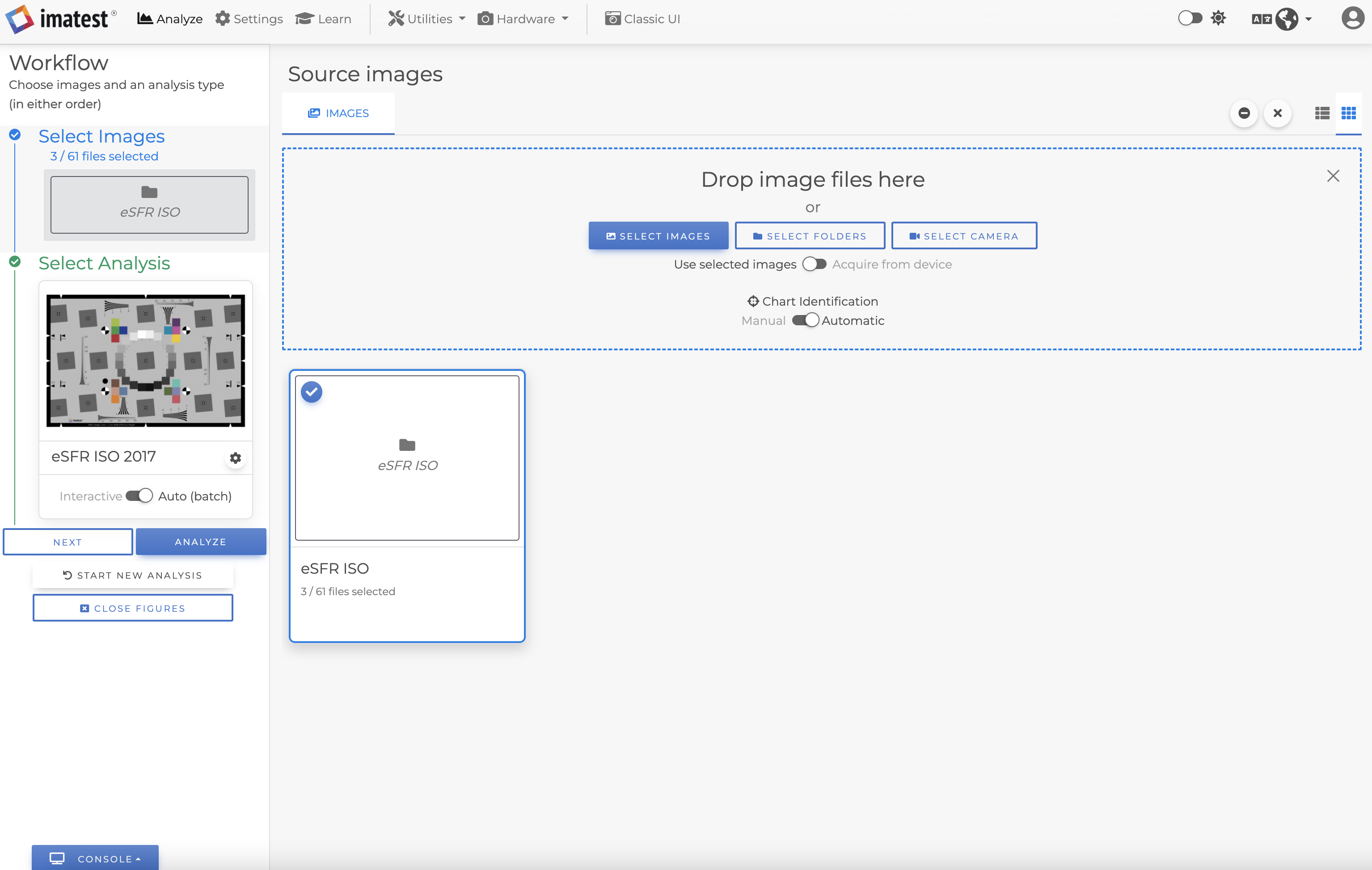Click the Source images heading
Viewport: 1372px width, 870px height.
click(365, 74)
